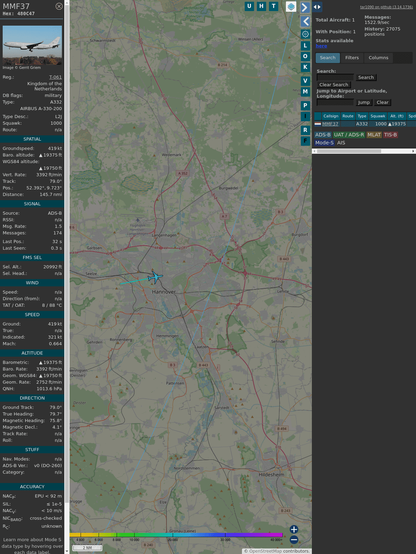Screen dimensions: 416x554
Task: Toggle the H map button
Action: click(x=261, y=6)
